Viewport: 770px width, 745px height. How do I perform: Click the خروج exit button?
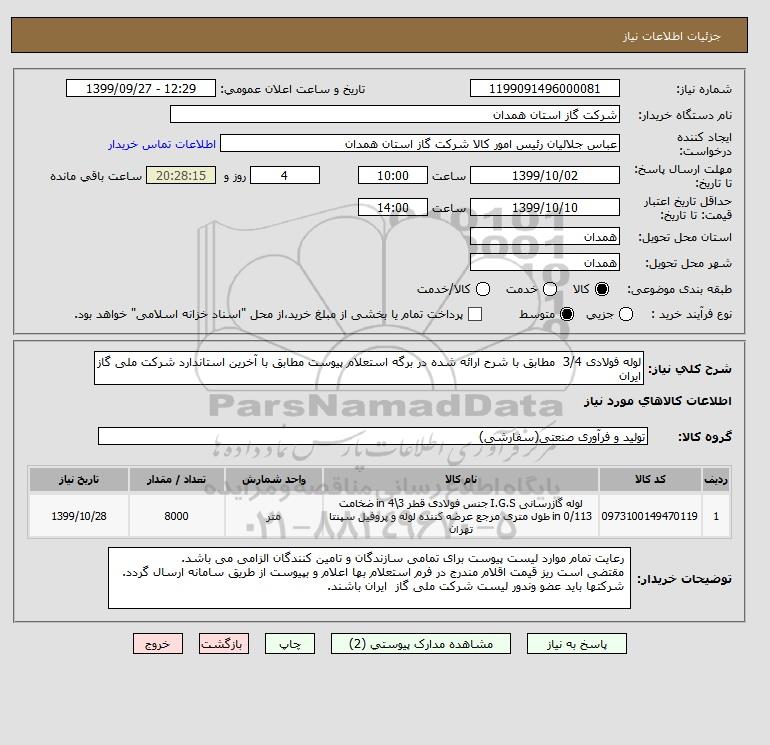(158, 643)
